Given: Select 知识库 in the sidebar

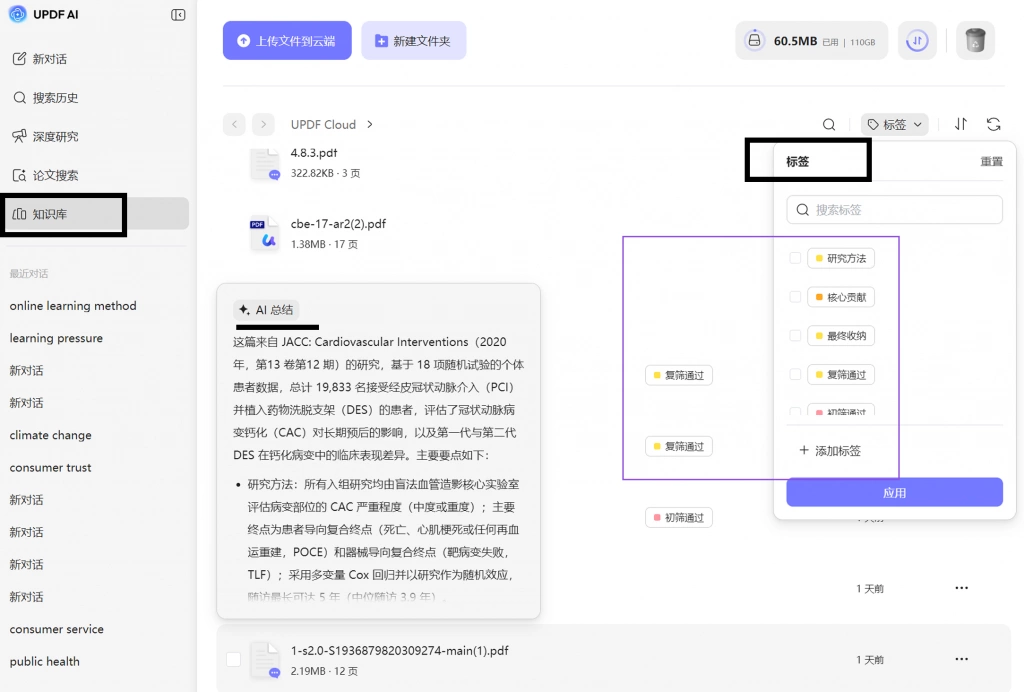Looking at the screenshot, I should point(95,214).
